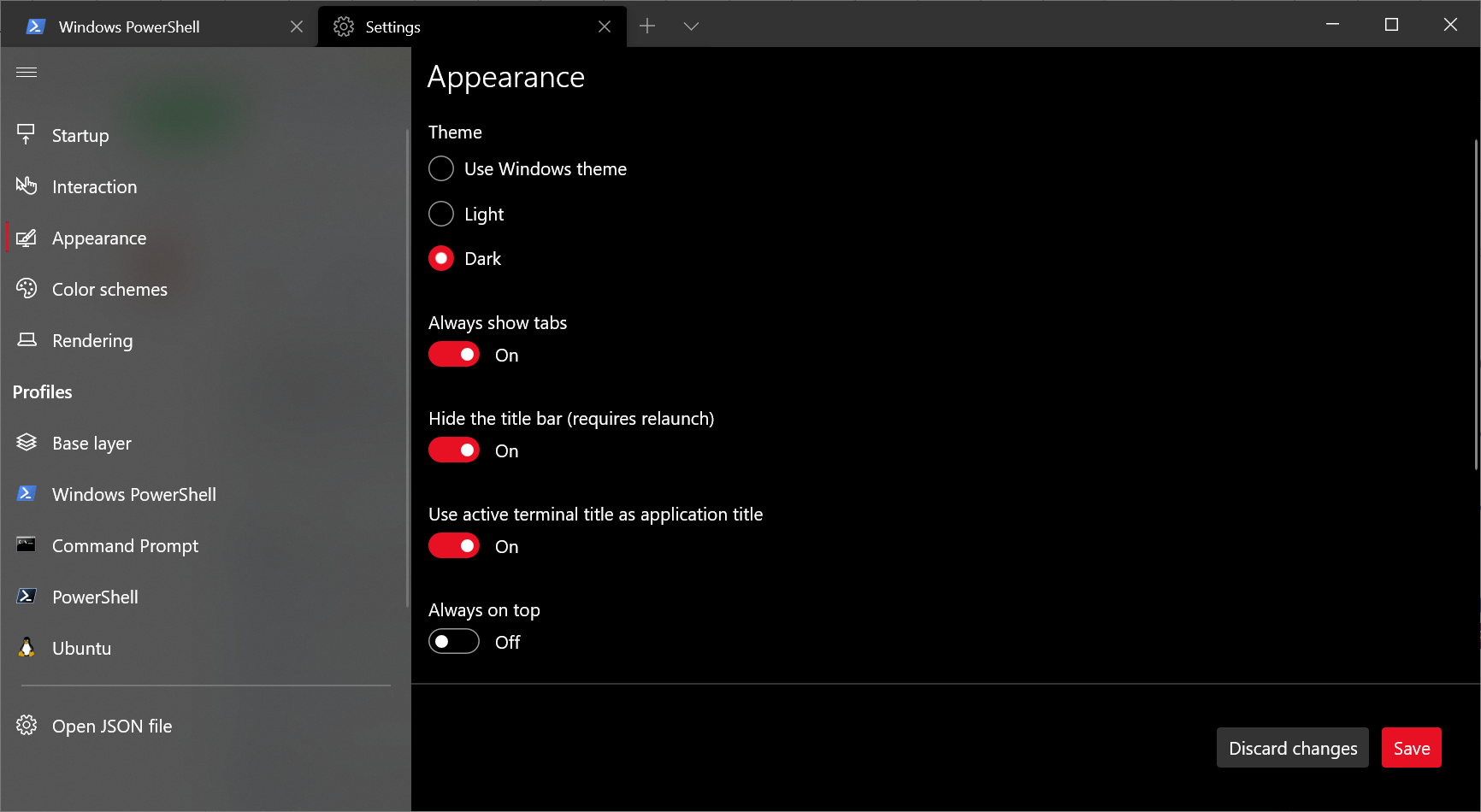The height and width of the screenshot is (812, 1481).
Task: Click the sidebar vertical scrollbar
Action: tap(407, 368)
